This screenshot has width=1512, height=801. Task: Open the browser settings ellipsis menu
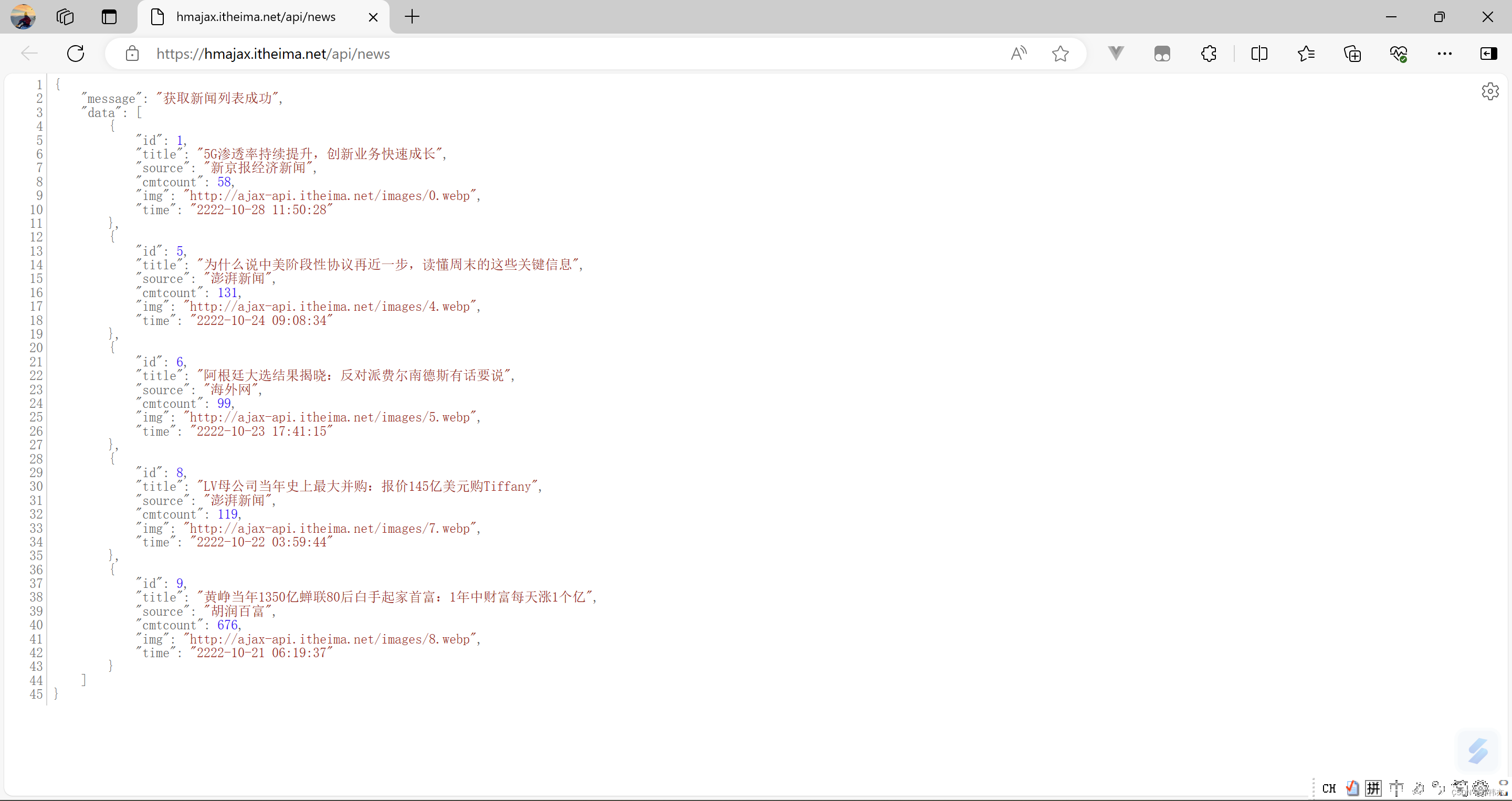pyautogui.click(x=1444, y=54)
